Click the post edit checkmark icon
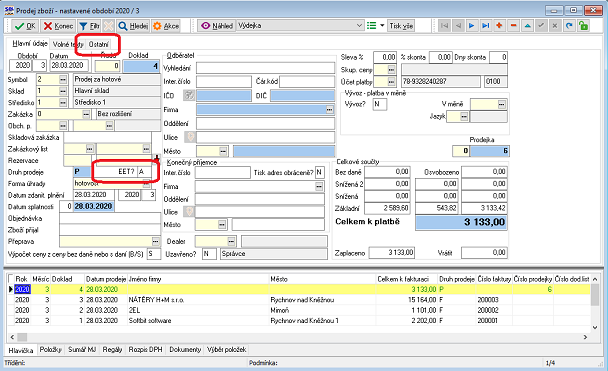 (541, 26)
